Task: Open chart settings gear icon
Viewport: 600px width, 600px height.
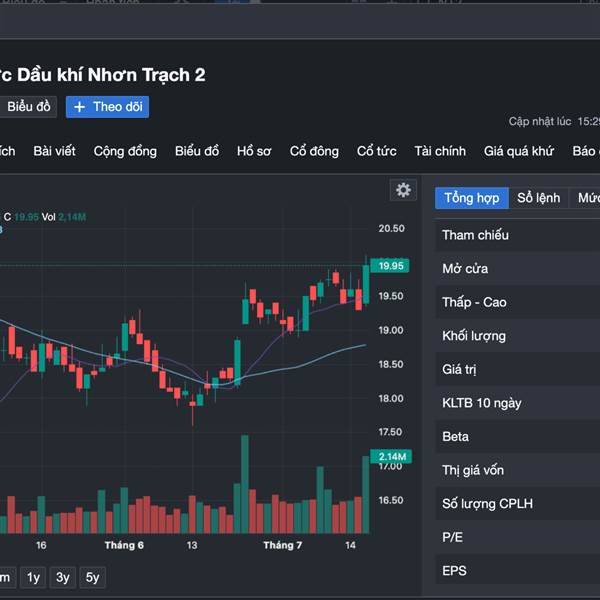Action: (403, 190)
